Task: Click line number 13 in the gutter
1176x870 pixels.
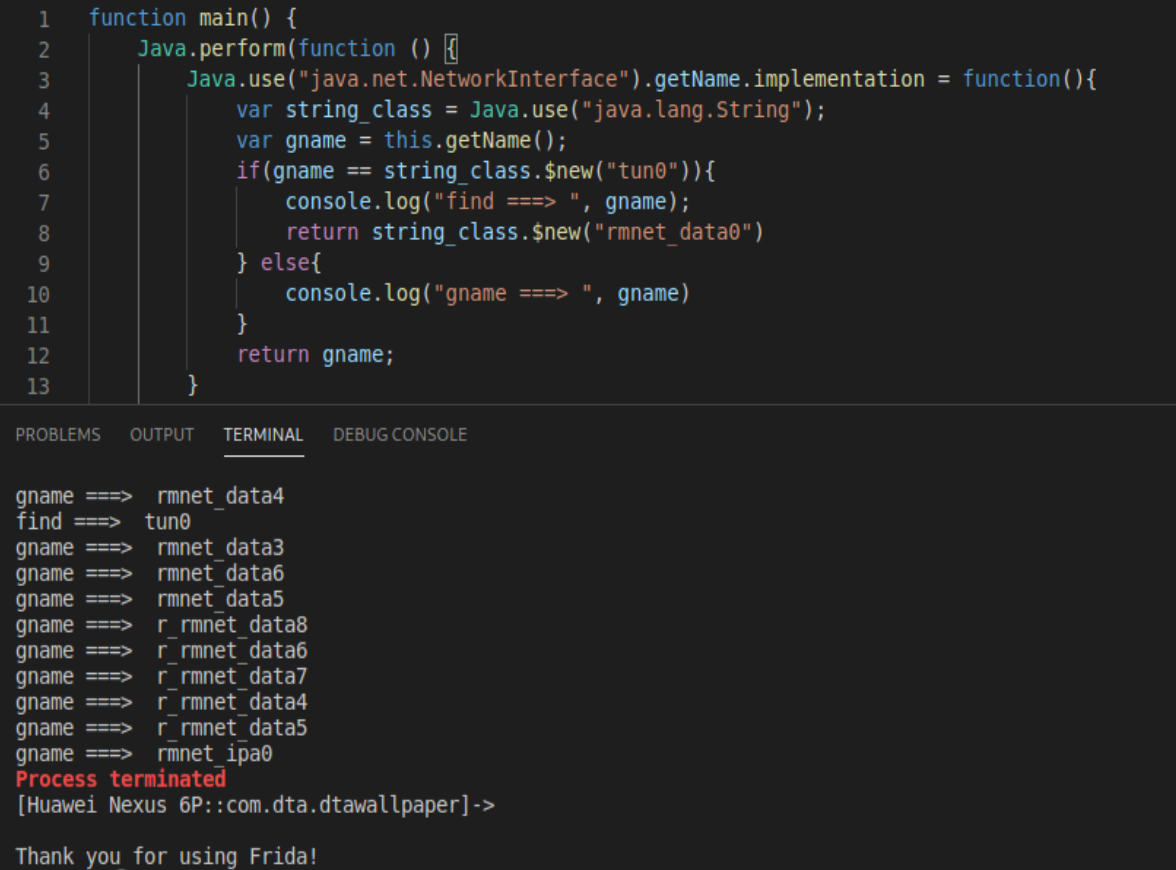Action: click(x=38, y=387)
